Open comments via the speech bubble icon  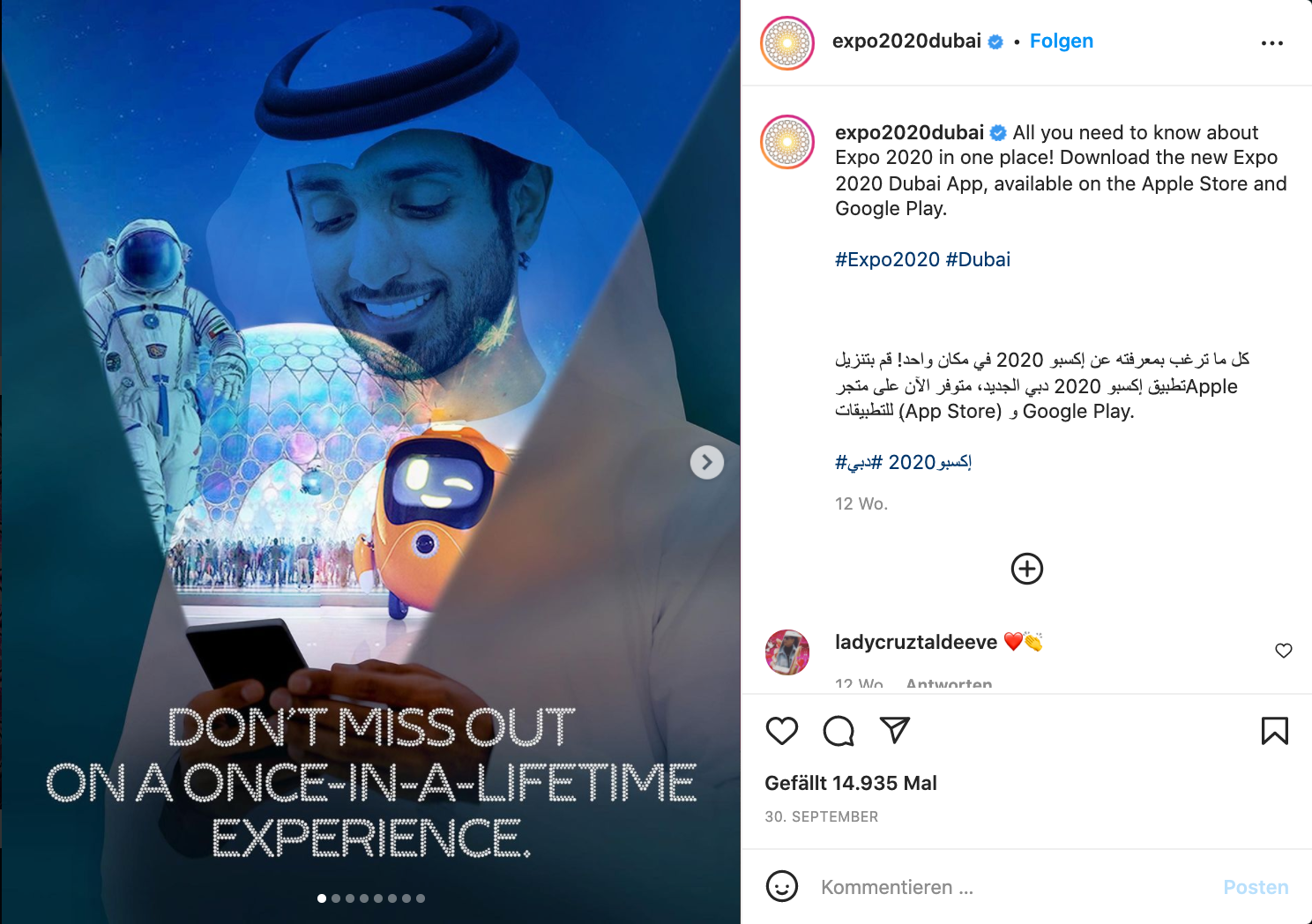[x=839, y=731]
